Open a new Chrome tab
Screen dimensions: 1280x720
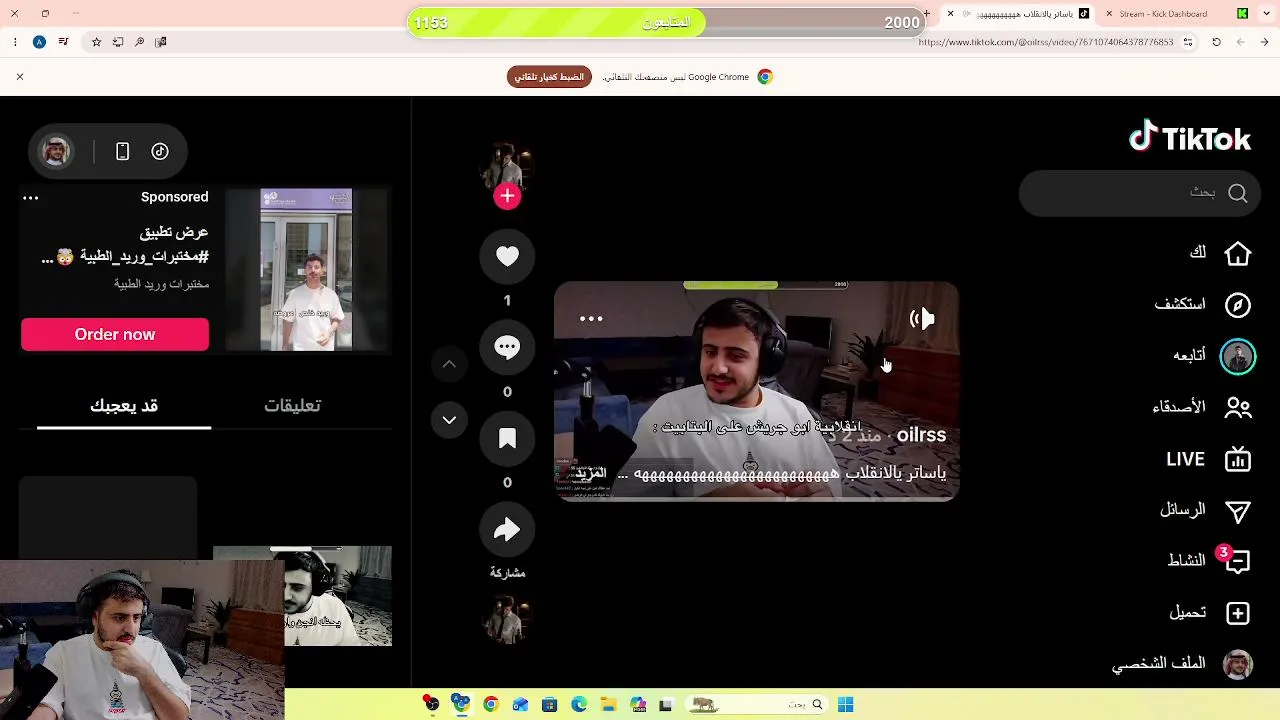pyautogui.click(x=927, y=14)
